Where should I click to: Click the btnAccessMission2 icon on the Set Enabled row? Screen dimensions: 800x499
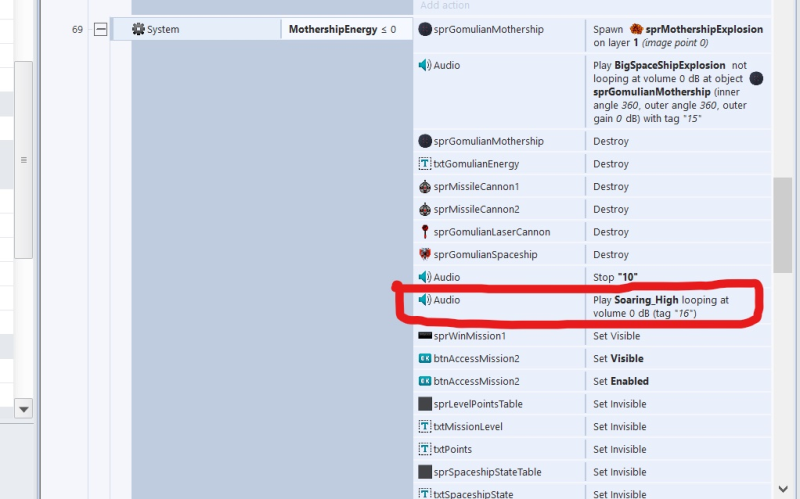pyautogui.click(x=425, y=381)
